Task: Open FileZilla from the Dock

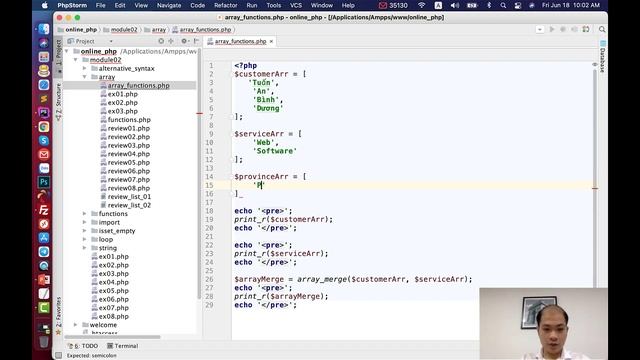Action: click(x=44, y=210)
